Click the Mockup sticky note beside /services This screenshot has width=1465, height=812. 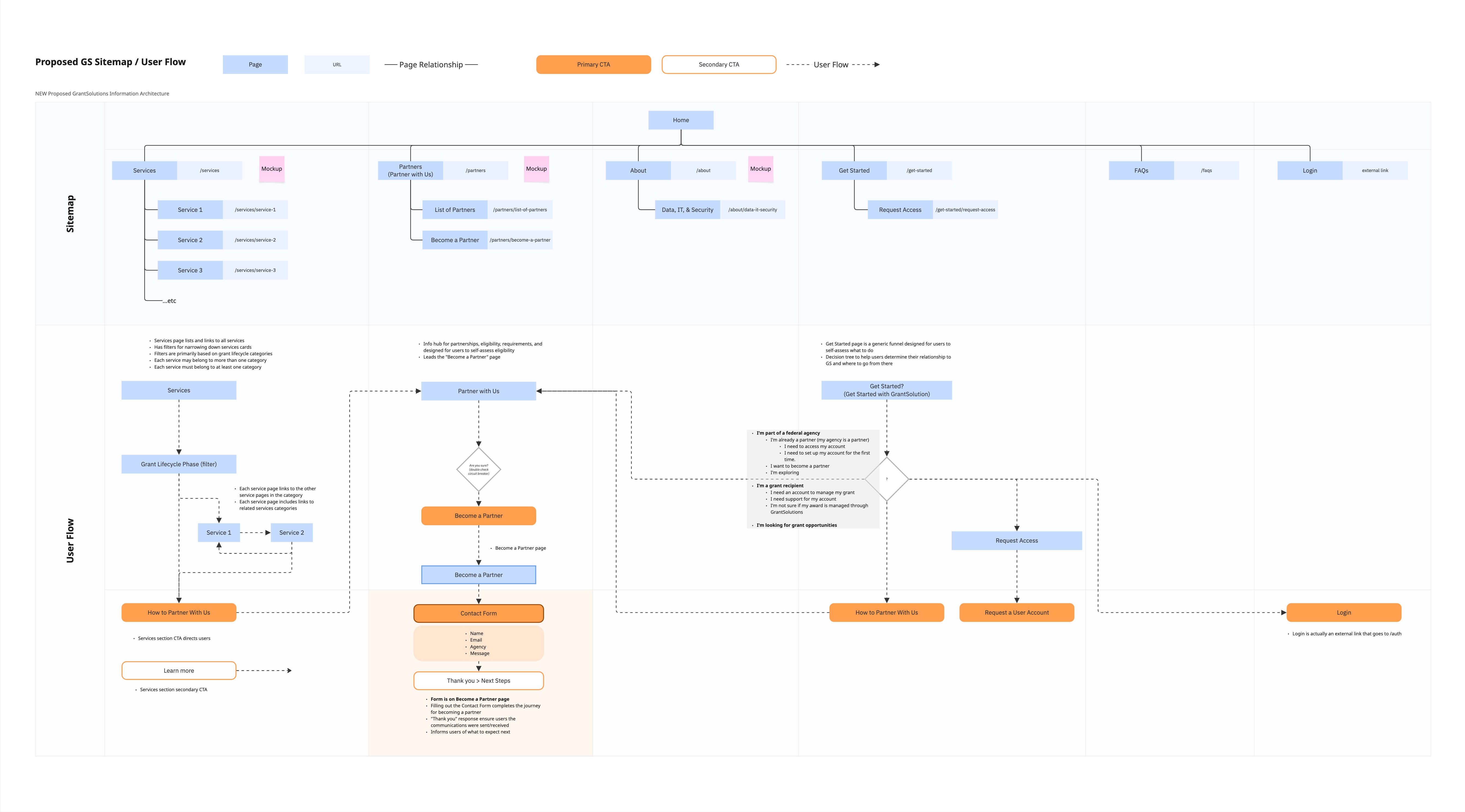point(272,169)
